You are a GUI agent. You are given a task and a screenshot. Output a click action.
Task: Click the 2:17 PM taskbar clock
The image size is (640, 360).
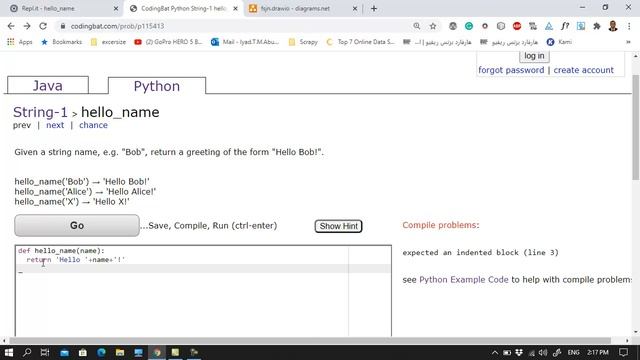click(598, 352)
